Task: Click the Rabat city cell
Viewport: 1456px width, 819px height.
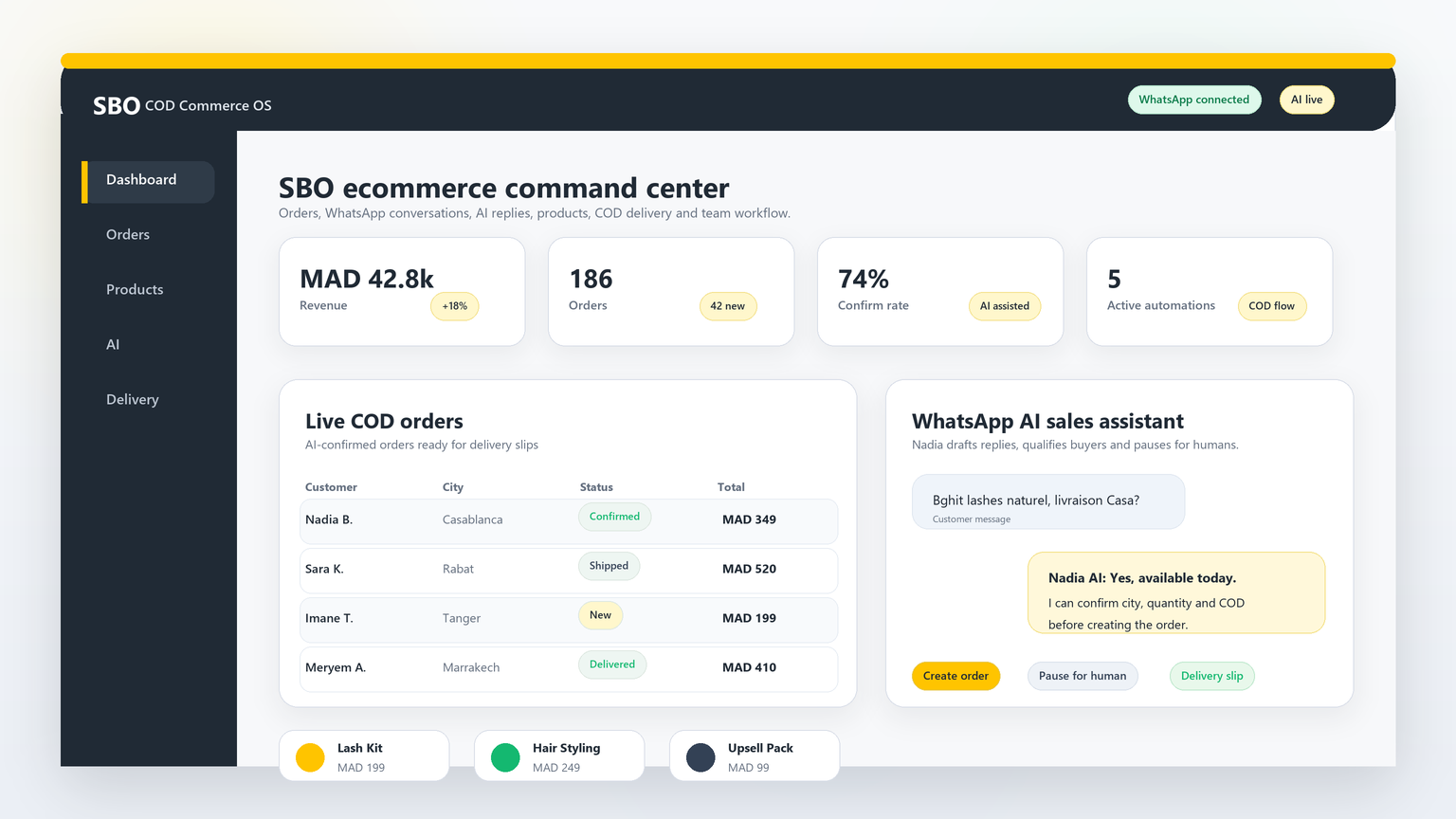Action: pyautogui.click(x=458, y=569)
